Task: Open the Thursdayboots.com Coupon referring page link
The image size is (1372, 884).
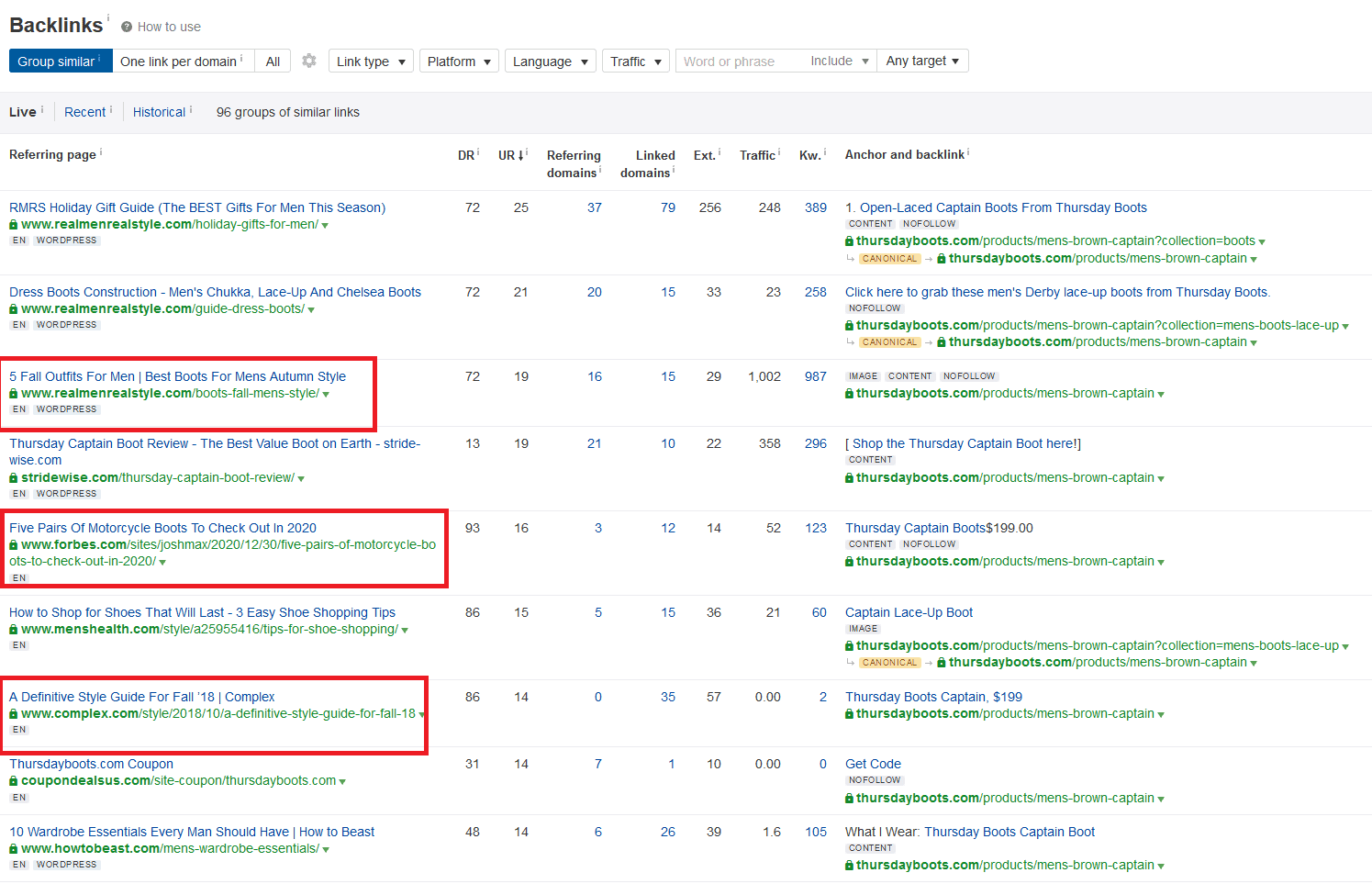Action: 91,764
